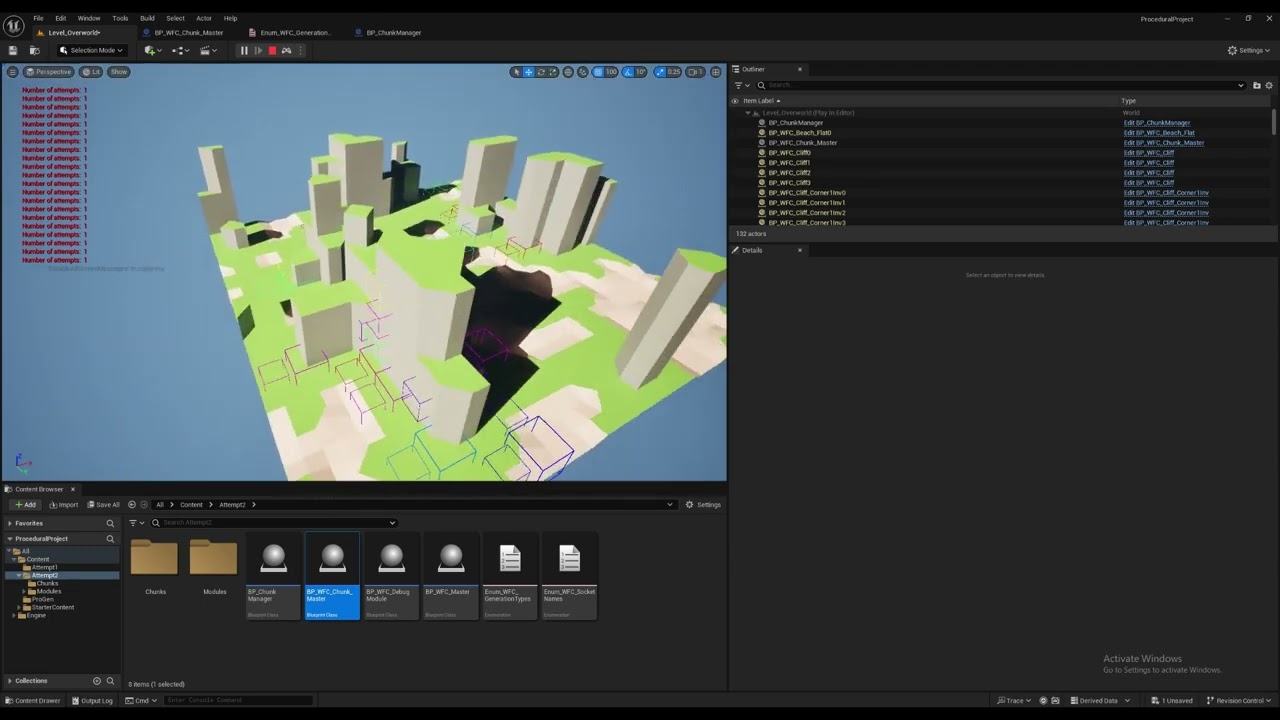Open the Selection Mode dropdown

(x=92, y=50)
